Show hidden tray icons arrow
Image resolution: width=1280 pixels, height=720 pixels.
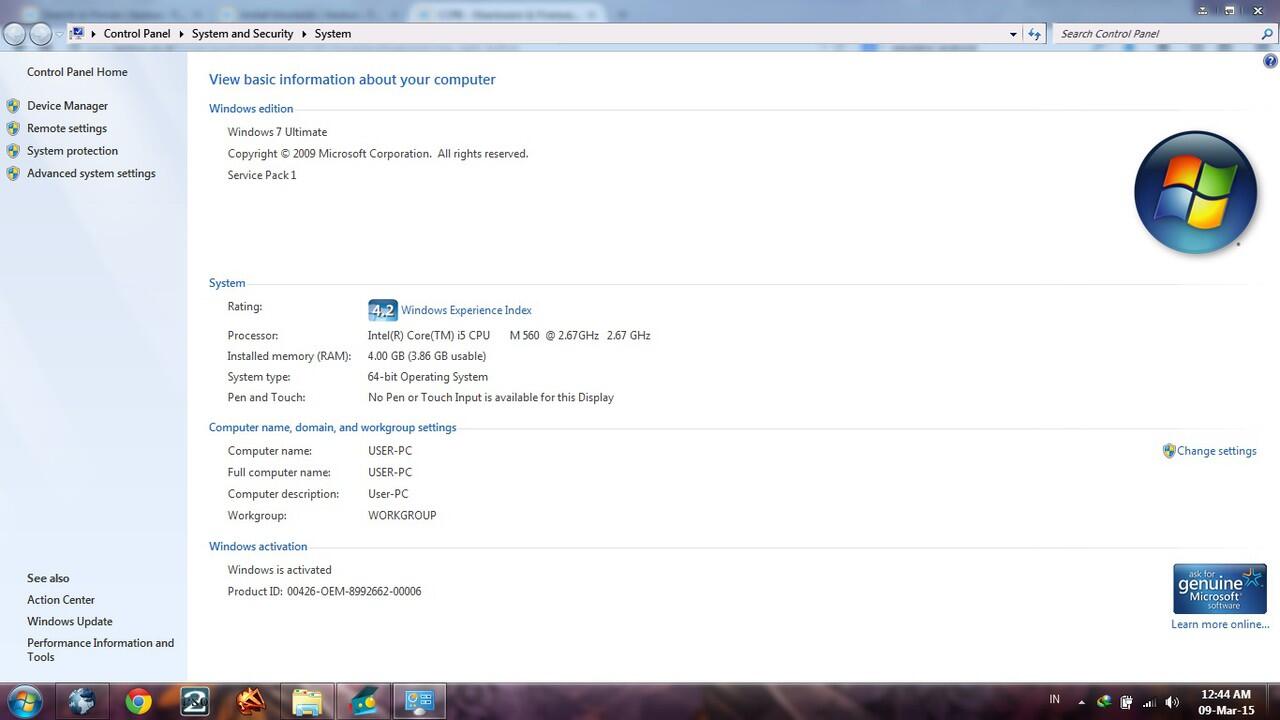click(x=1081, y=702)
